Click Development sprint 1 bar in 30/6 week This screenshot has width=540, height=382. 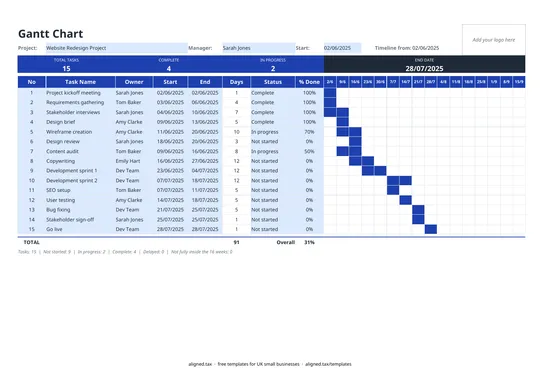[380, 171]
